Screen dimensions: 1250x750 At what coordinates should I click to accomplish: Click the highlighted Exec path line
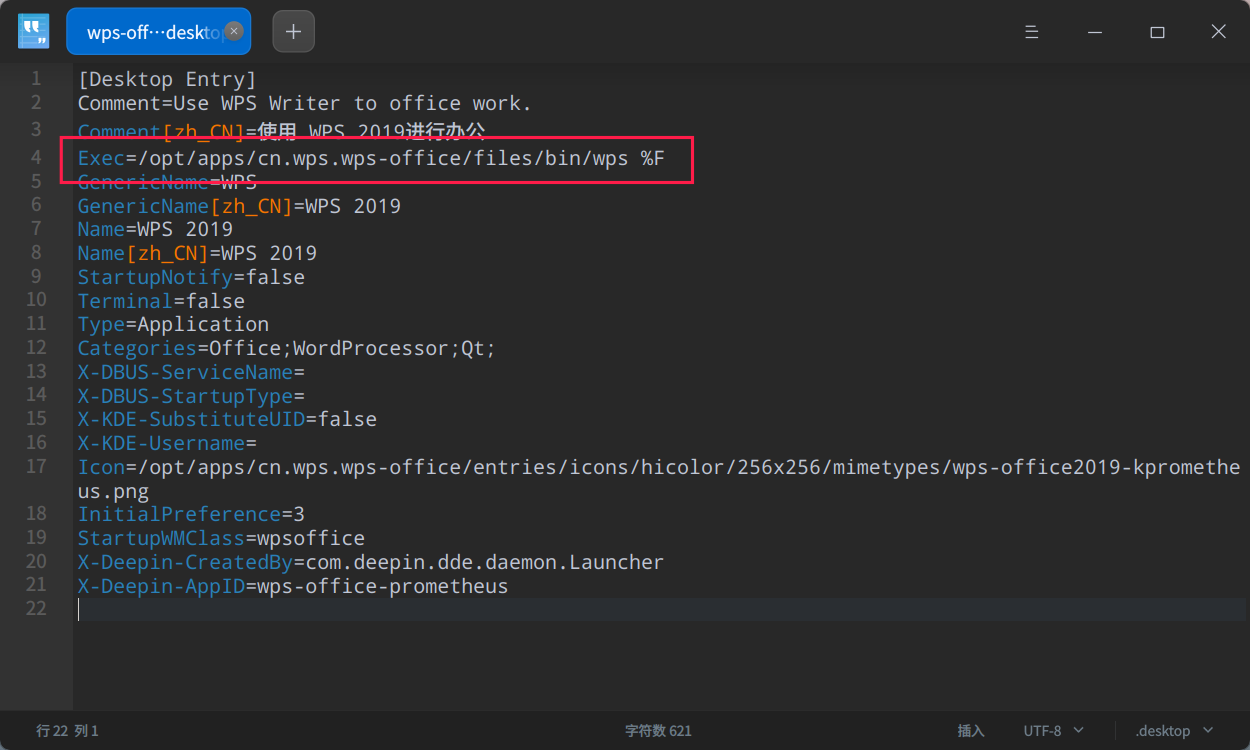[x=370, y=157]
